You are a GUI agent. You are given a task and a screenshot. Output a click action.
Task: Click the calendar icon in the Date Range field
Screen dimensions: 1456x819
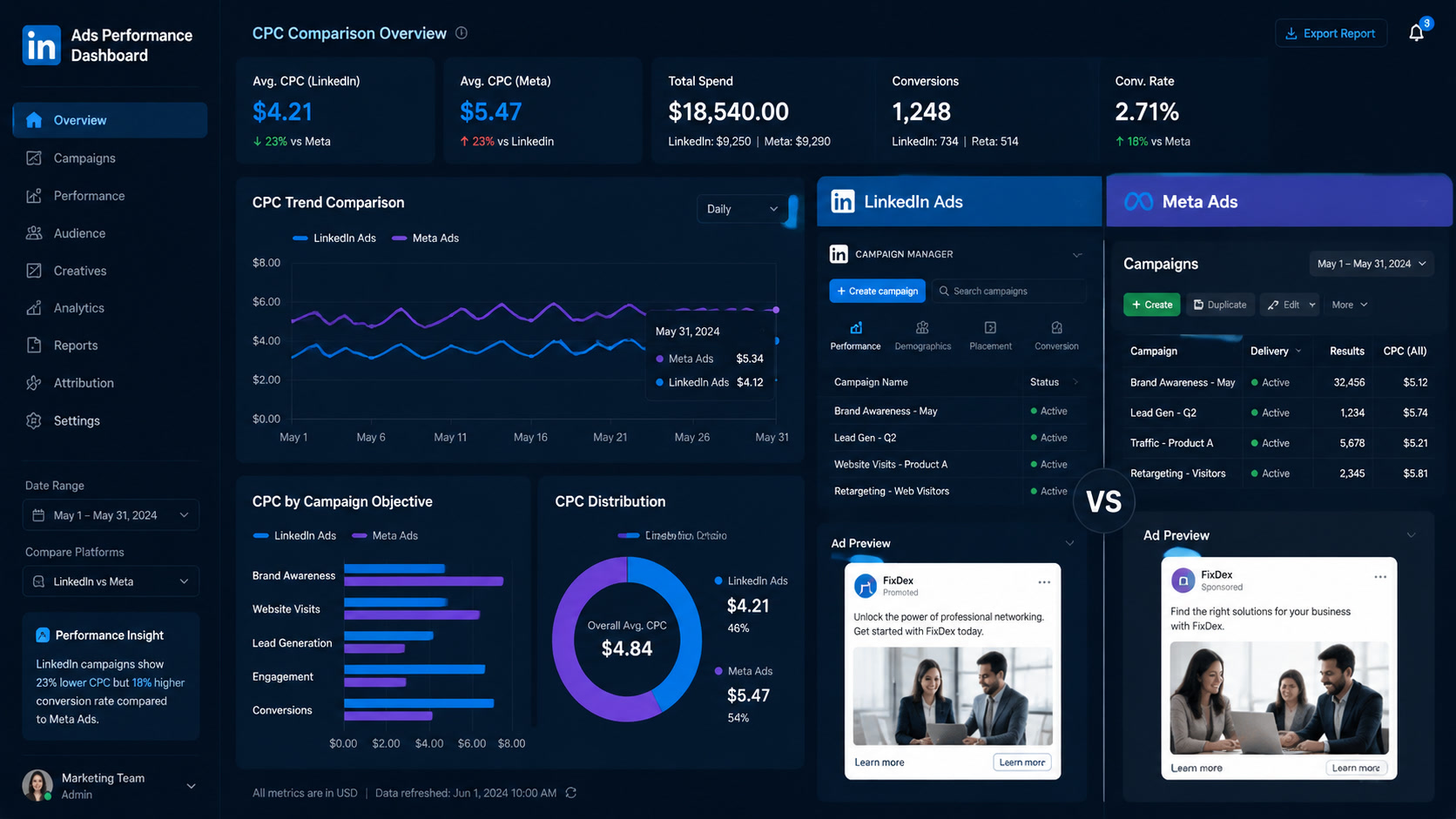coord(38,515)
